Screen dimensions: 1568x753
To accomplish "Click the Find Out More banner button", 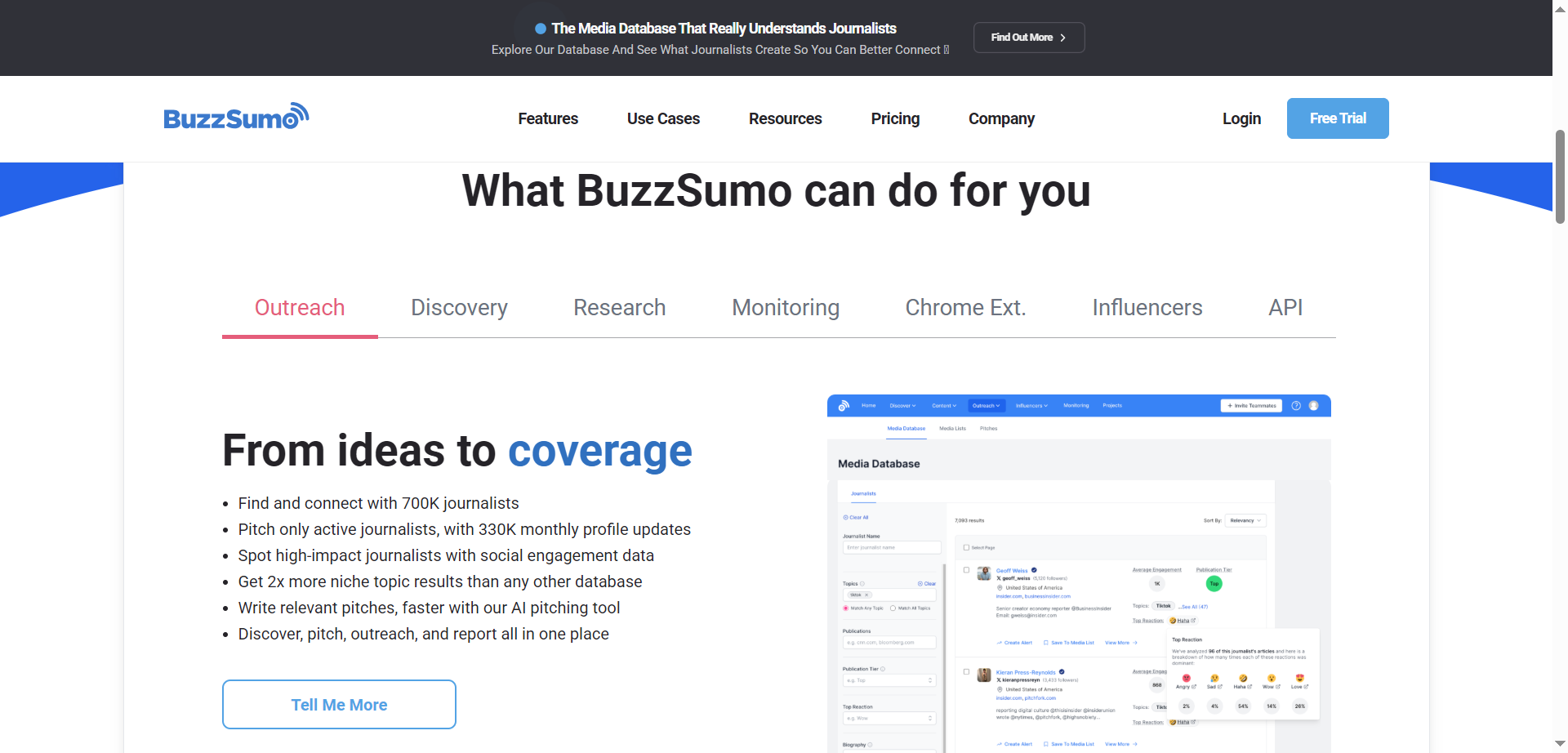I will (x=1029, y=38).
